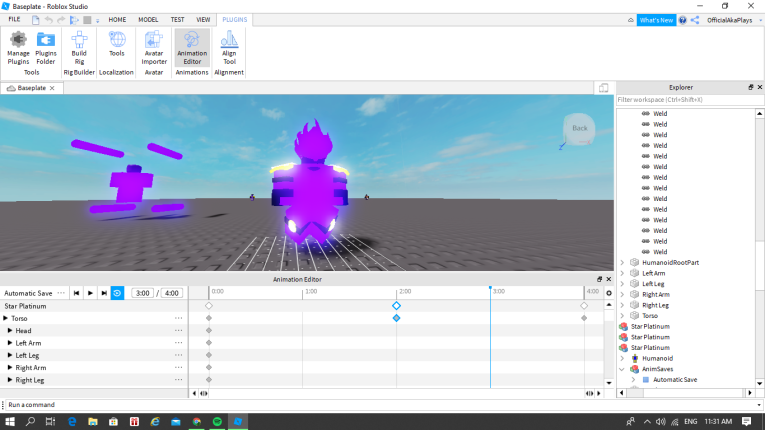Select the Baseplate document tab

31,88
